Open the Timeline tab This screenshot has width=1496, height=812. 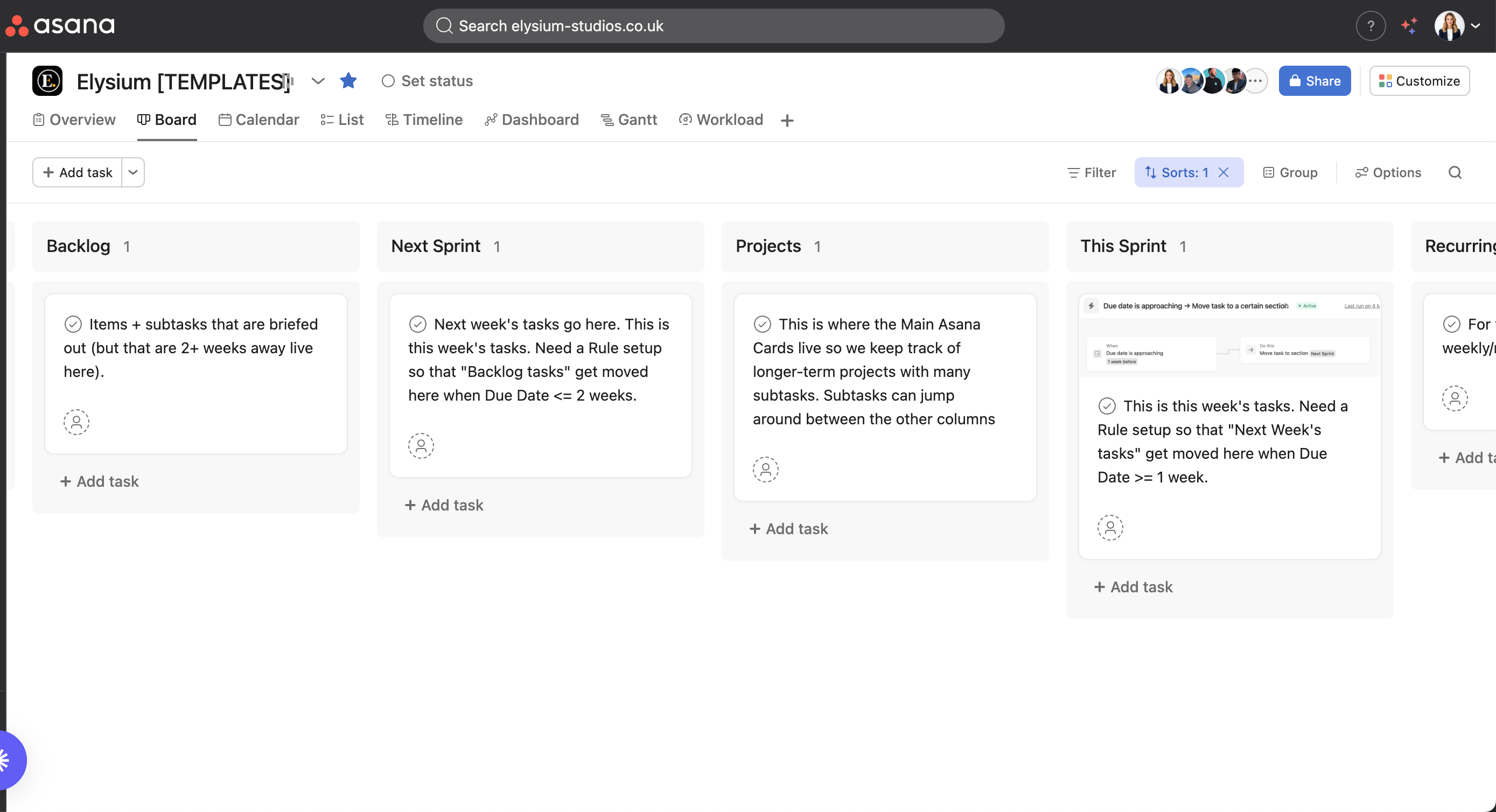pos(424,120)
